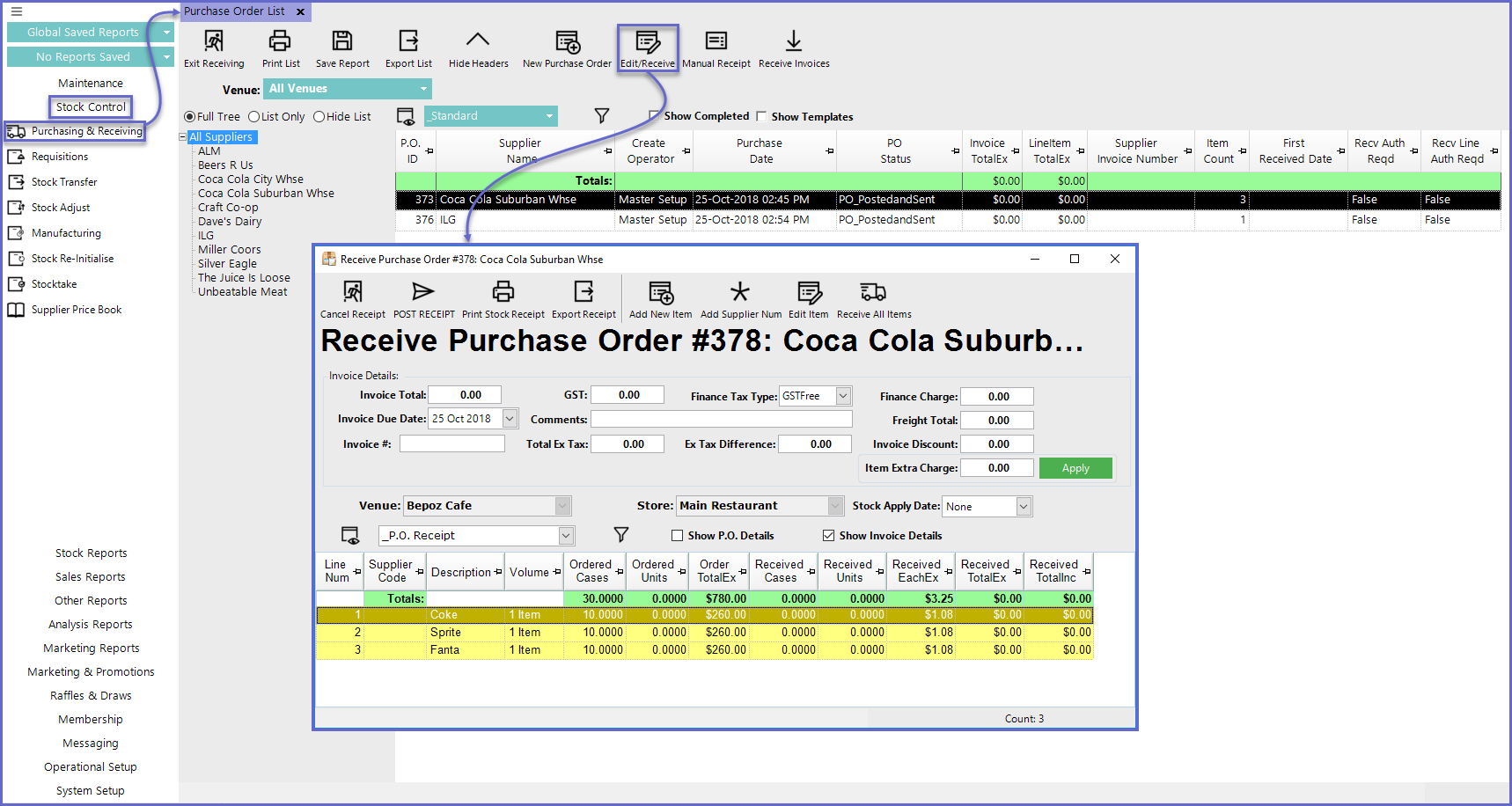Viewport: 1512px width, 806px height.
Task: Open the System Setup menu
Action: click(x=91, y=790)
